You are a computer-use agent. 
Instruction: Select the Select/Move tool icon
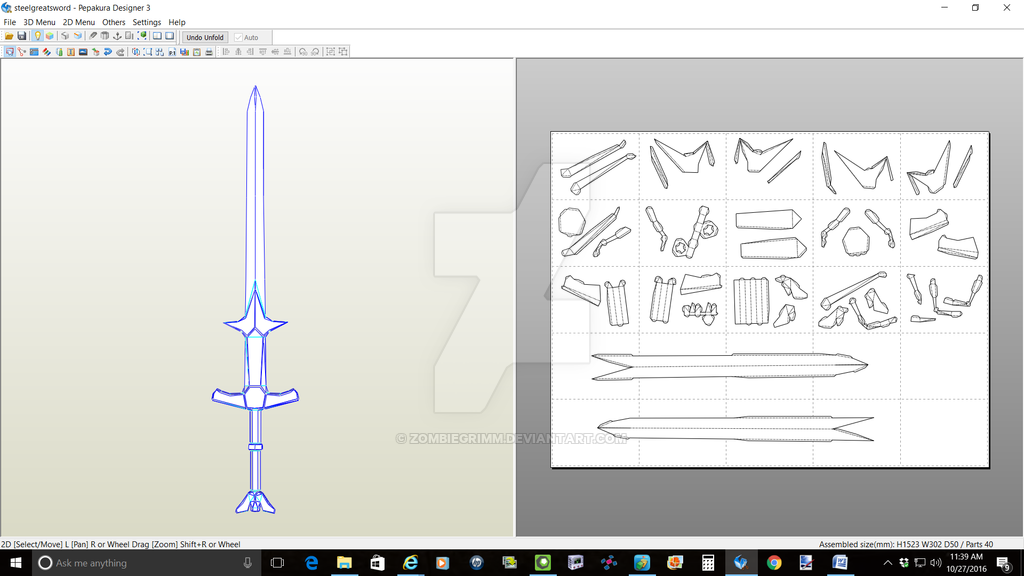click(9, 52)
